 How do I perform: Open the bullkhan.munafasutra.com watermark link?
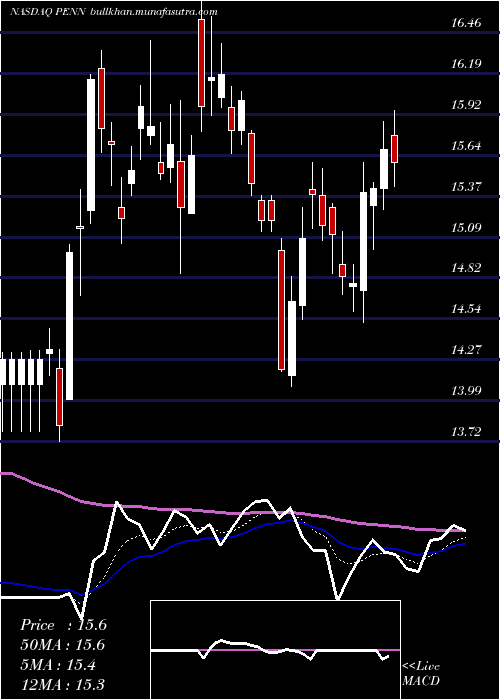click(154, 12)
